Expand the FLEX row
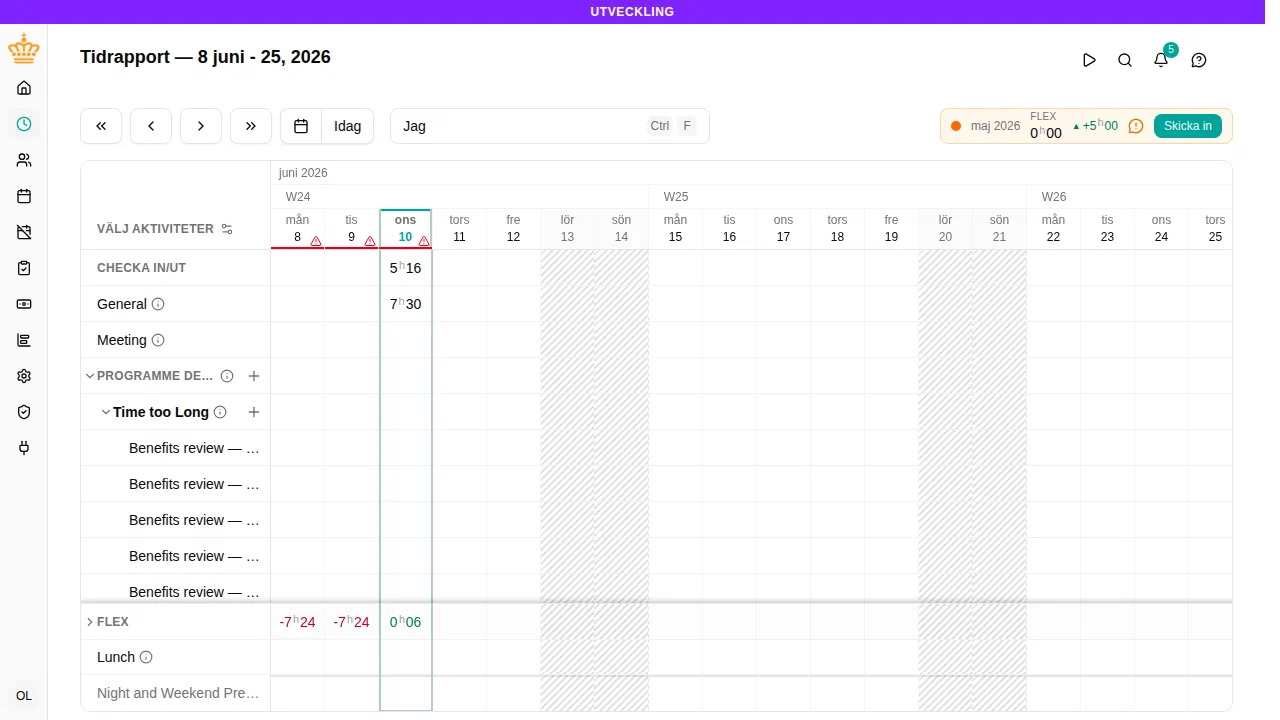The image size is (1280, 720). [x=90, y=622]
